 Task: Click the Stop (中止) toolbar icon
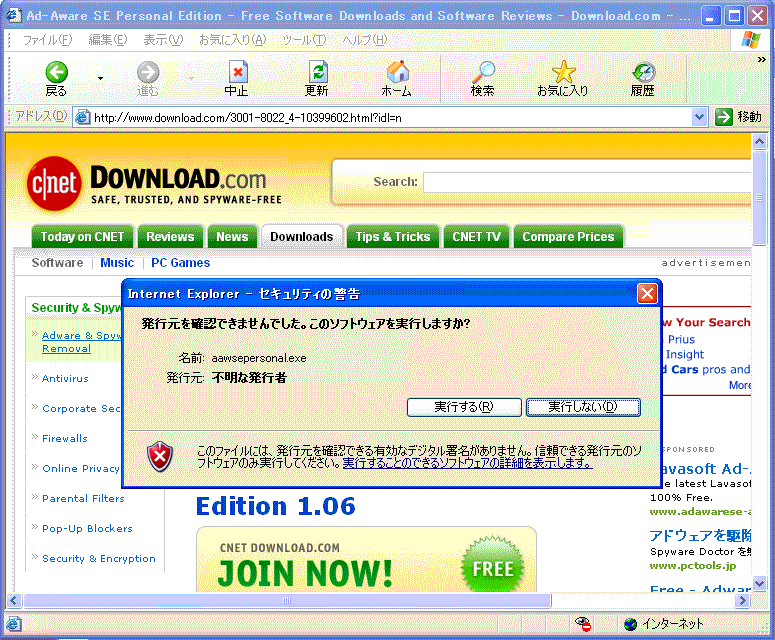click(x=237, y=73)
